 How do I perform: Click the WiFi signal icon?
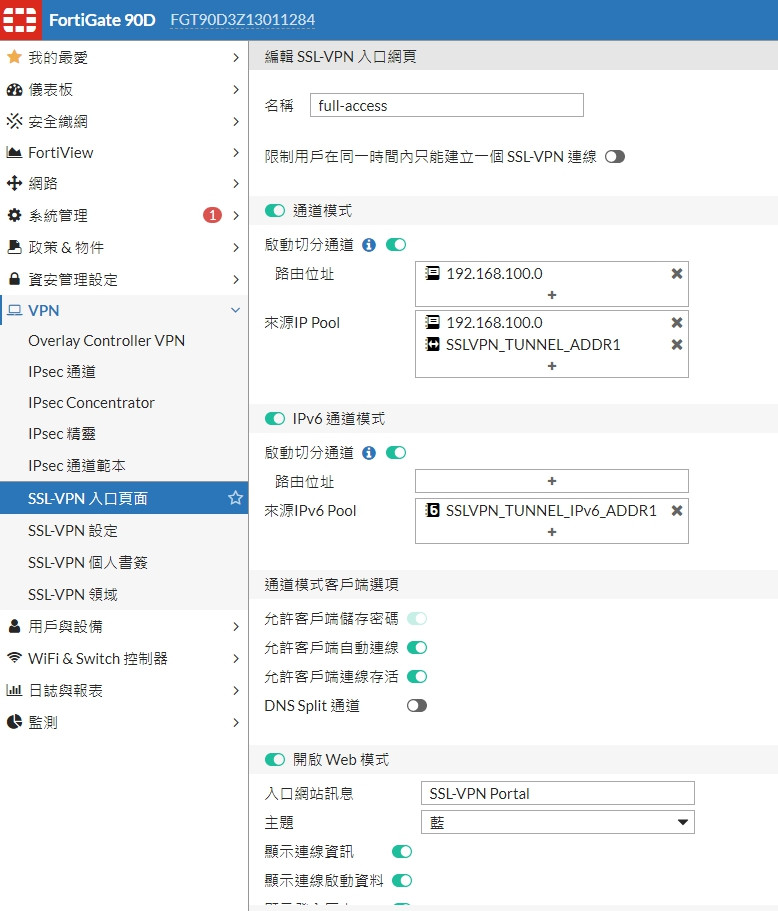pyautogui.click(x=14, y=658)
